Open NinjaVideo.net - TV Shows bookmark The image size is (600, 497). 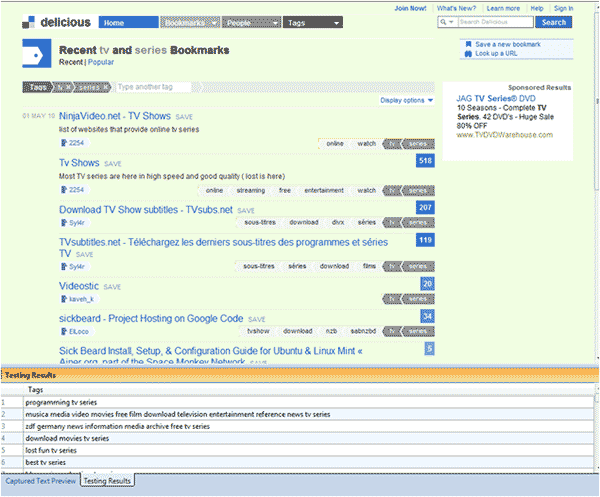point(115,116)
